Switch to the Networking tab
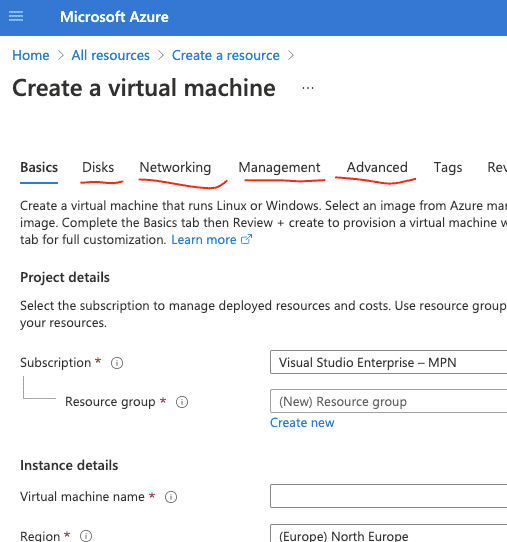This screenshot has width=507, height=542. tap(175, 168)
